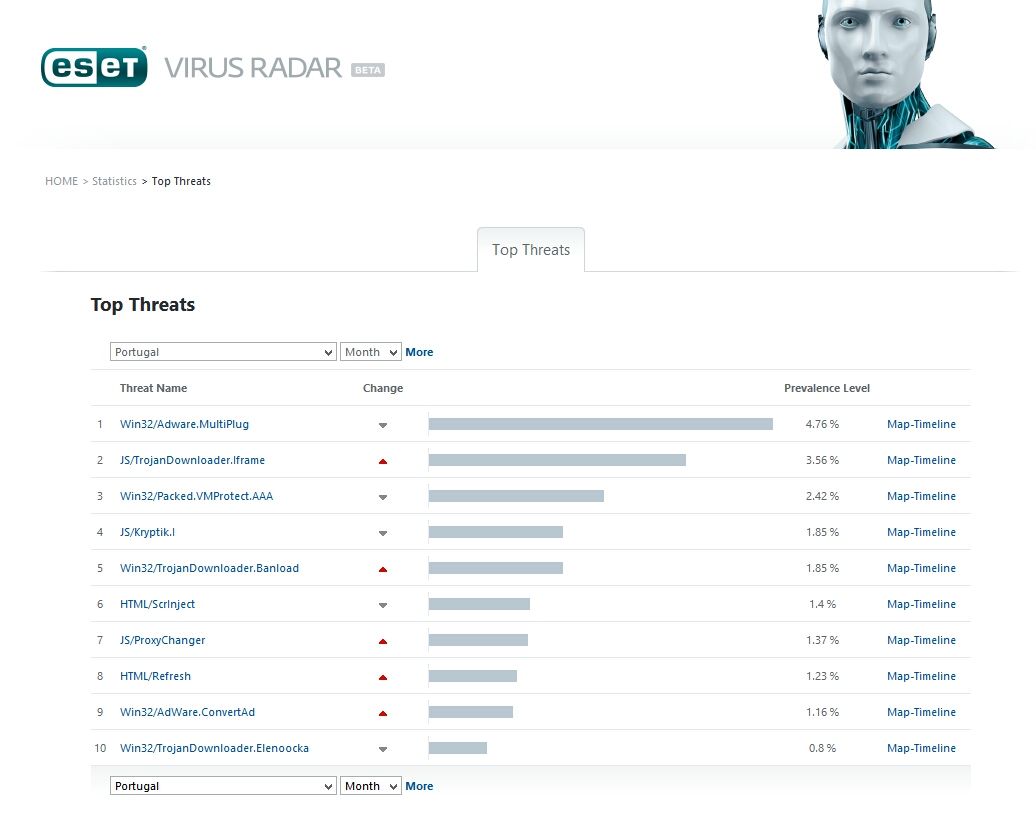Select the Top Threats tab

[x=531, y=250]
